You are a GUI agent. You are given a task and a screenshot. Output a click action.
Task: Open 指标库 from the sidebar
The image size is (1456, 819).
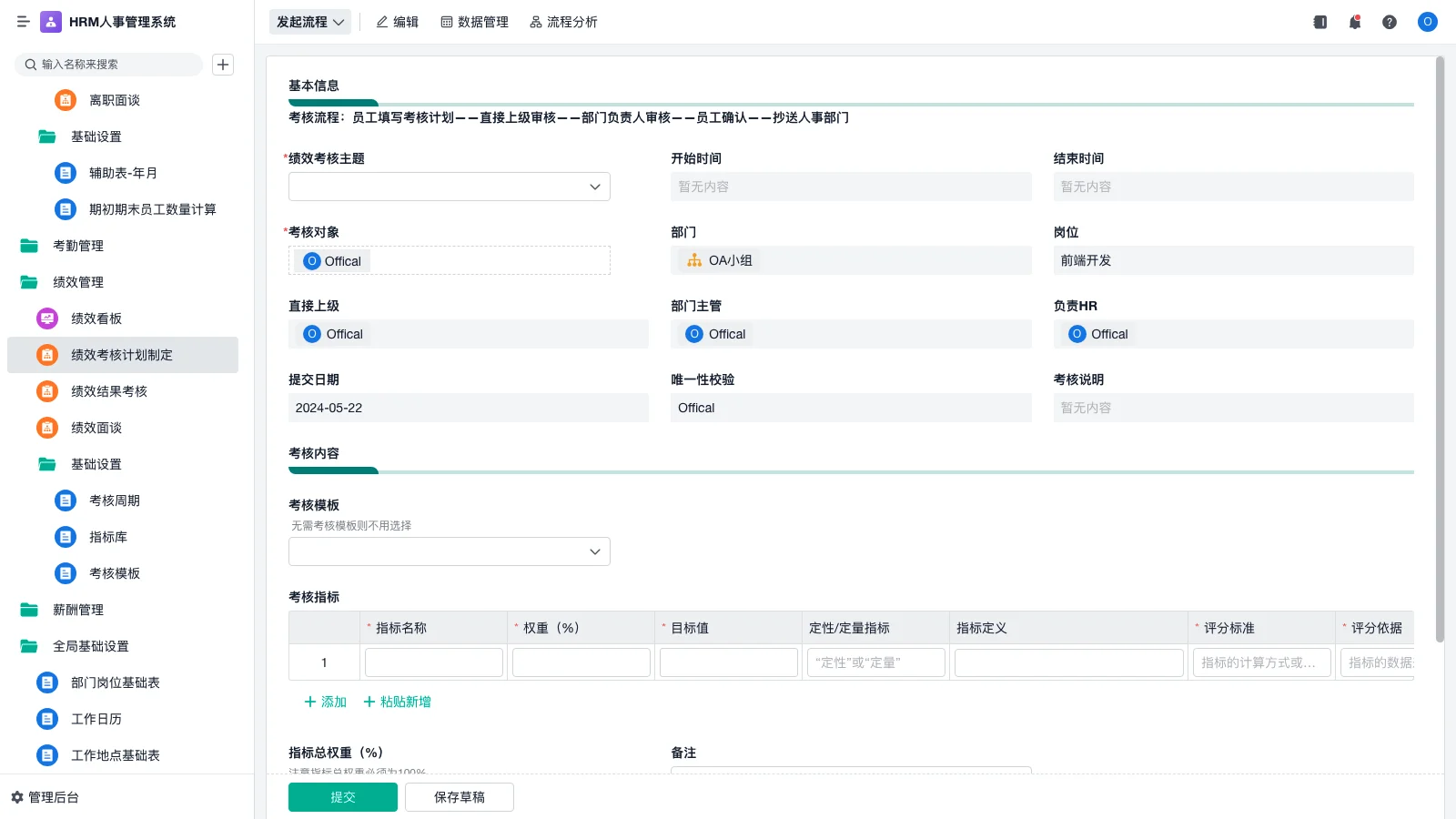pyautogui.click(x=107, y=537)
